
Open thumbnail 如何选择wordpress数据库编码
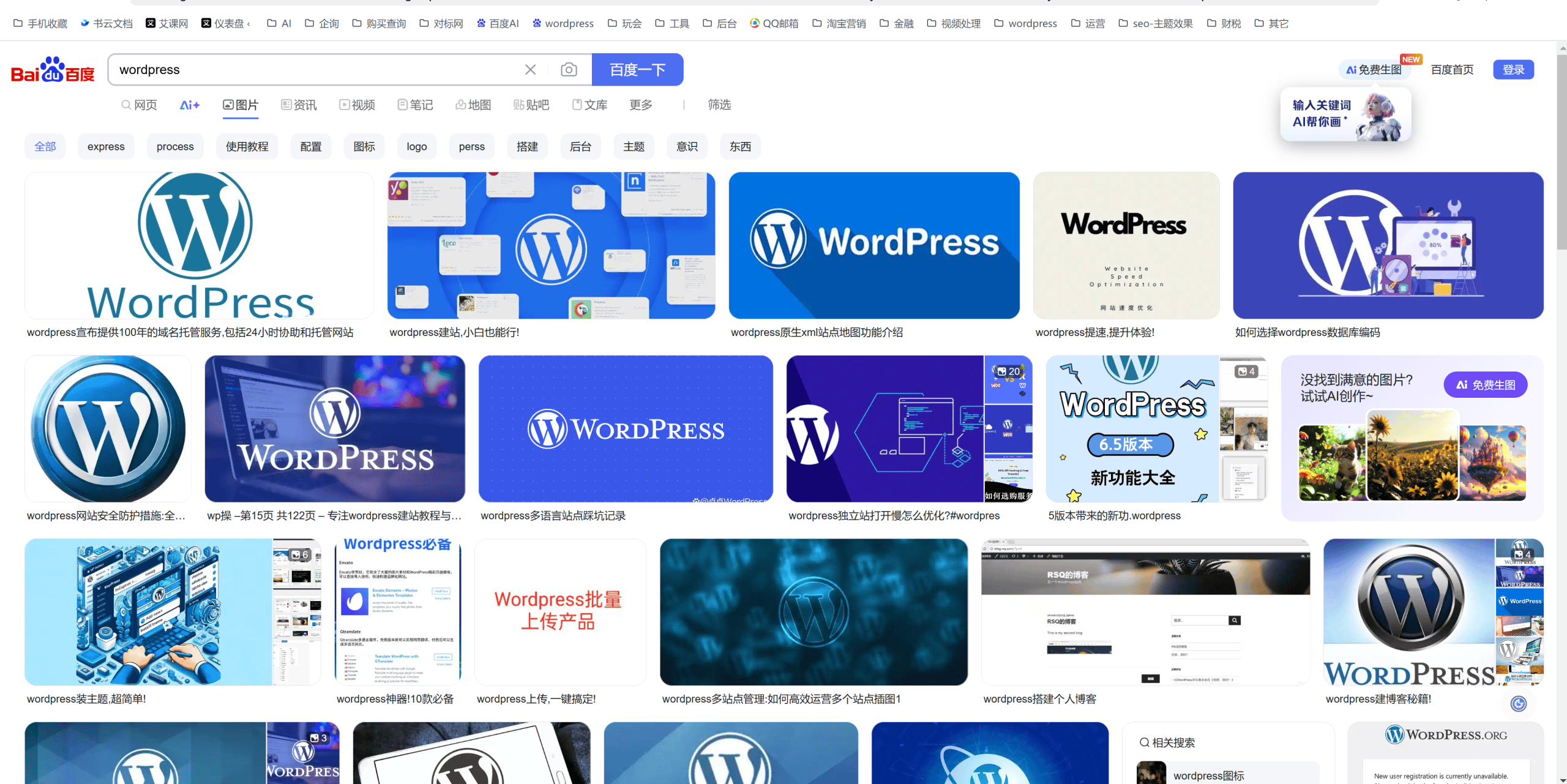[x=1388, y=245]
